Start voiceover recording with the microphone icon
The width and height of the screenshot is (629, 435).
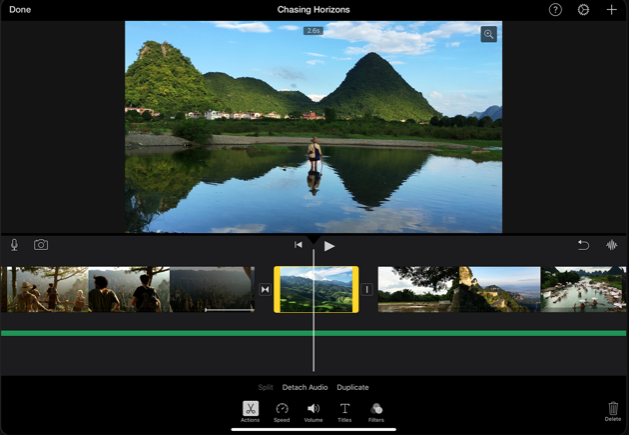(x=15, y=245)
